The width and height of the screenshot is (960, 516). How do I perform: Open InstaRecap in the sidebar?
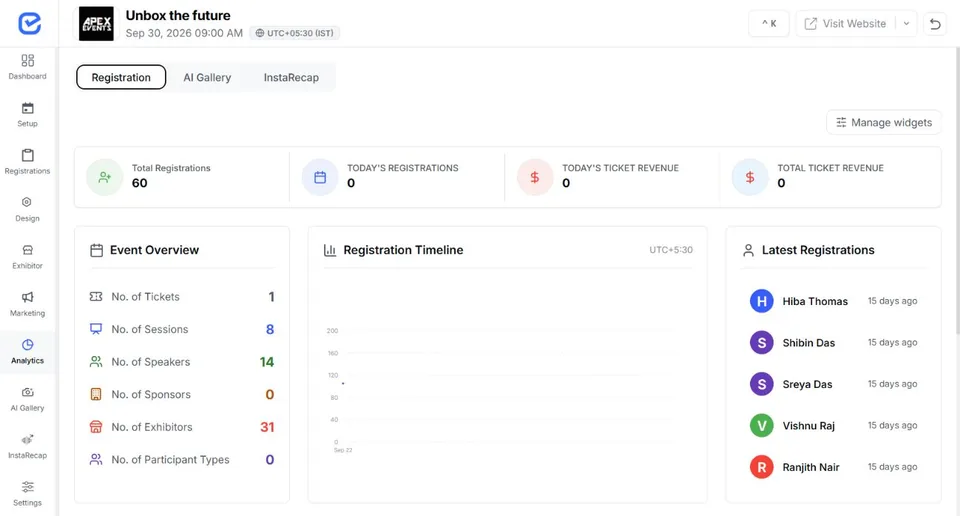point(28,446)
